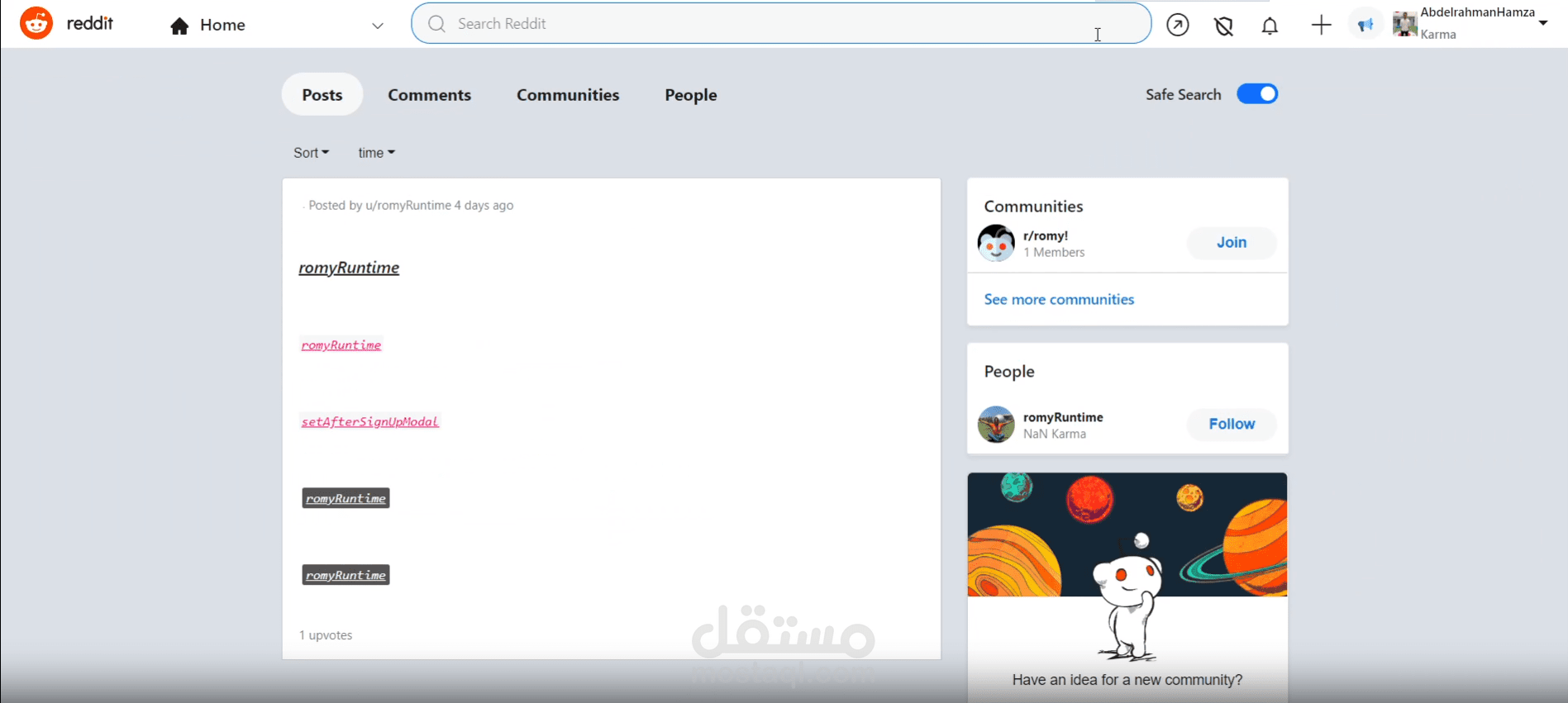
Task: Toggle the Safe Search switch
Action: [x=1257, y=94]
